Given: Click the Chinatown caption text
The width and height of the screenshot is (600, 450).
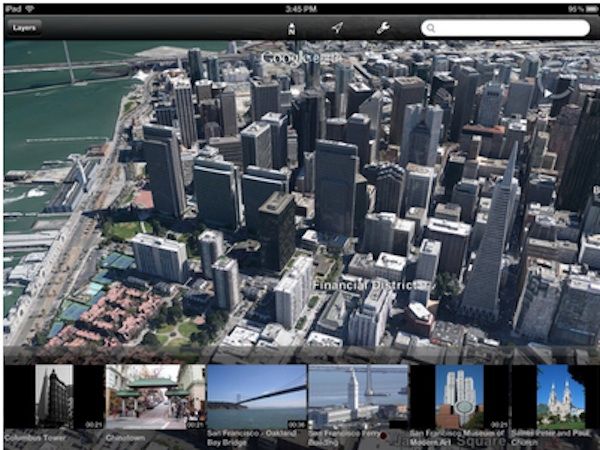Looking at the screenshot, I should coord(126,437).
